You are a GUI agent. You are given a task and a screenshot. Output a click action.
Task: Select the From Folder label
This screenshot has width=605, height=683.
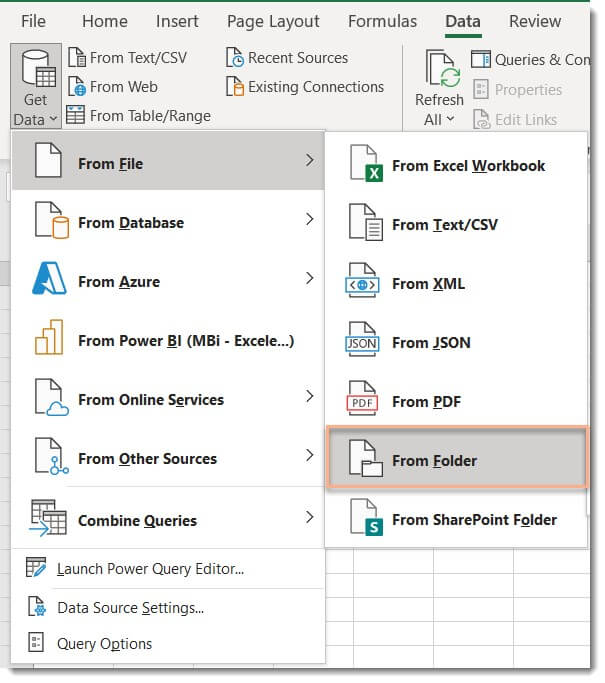(x=435, y=461)
